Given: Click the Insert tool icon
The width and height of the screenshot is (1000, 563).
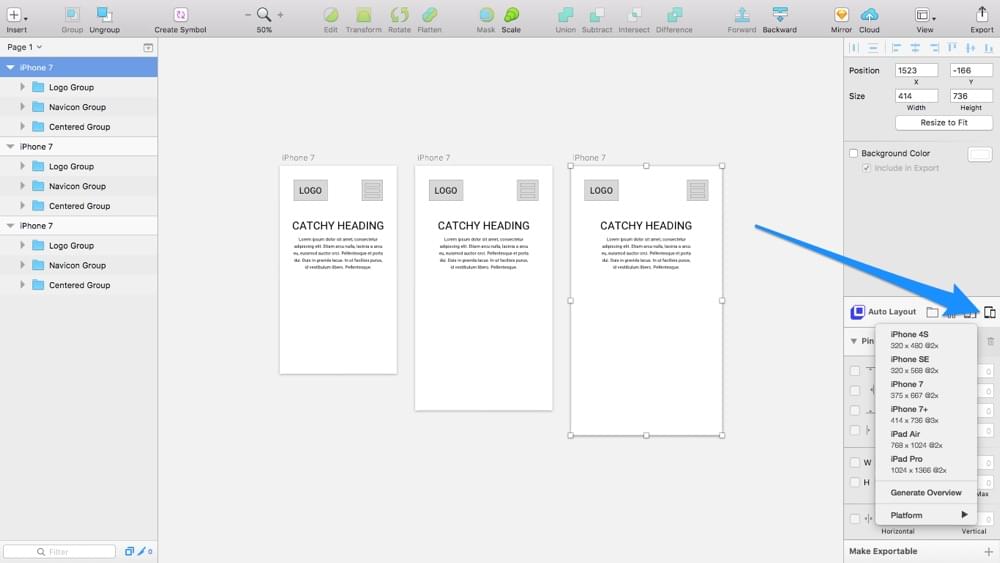Looking at the screenshot, I should click(x=13, y=15).
